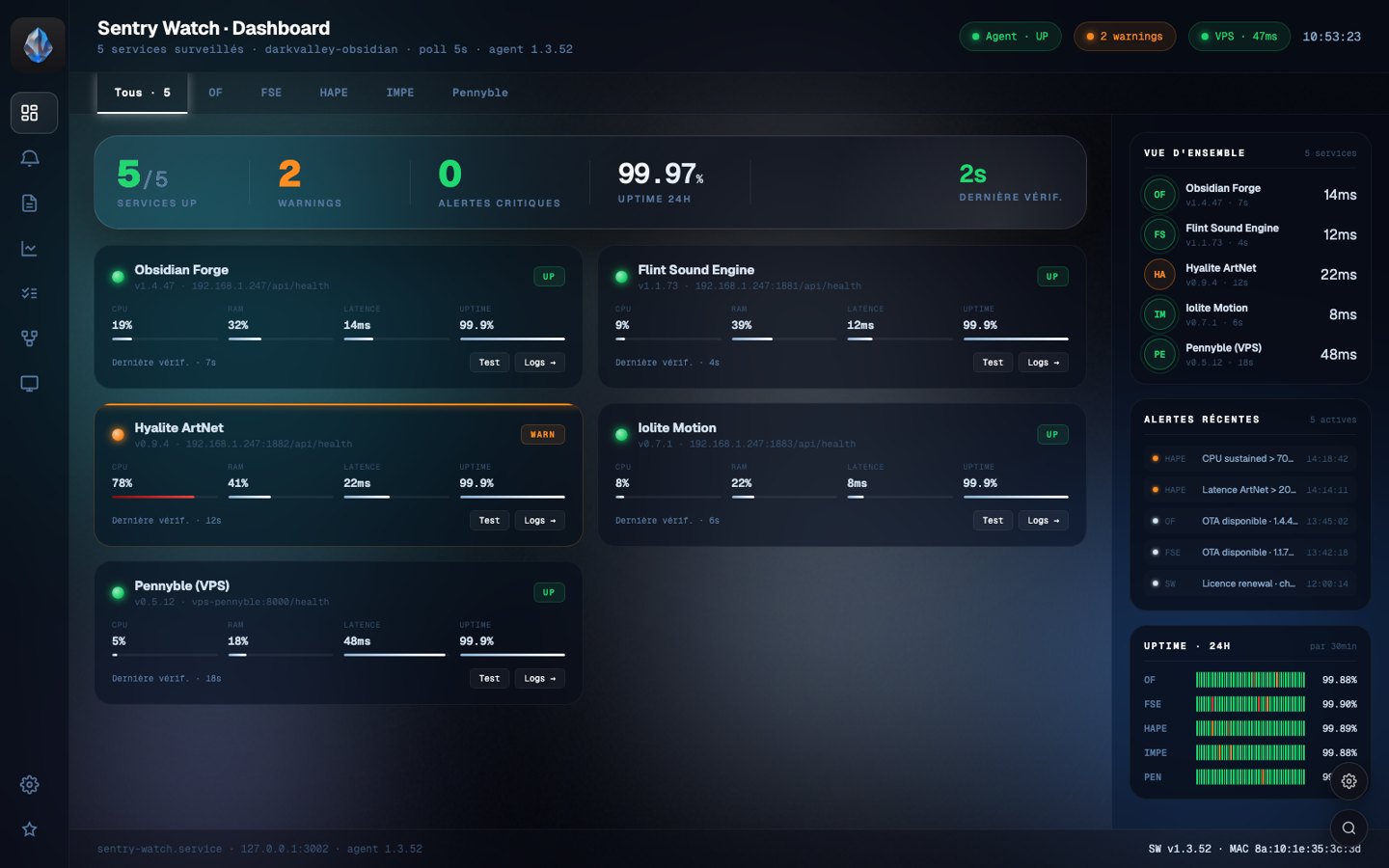Click the star favorites icon in sidebar
1389x868 pixels.
[30, 829]
